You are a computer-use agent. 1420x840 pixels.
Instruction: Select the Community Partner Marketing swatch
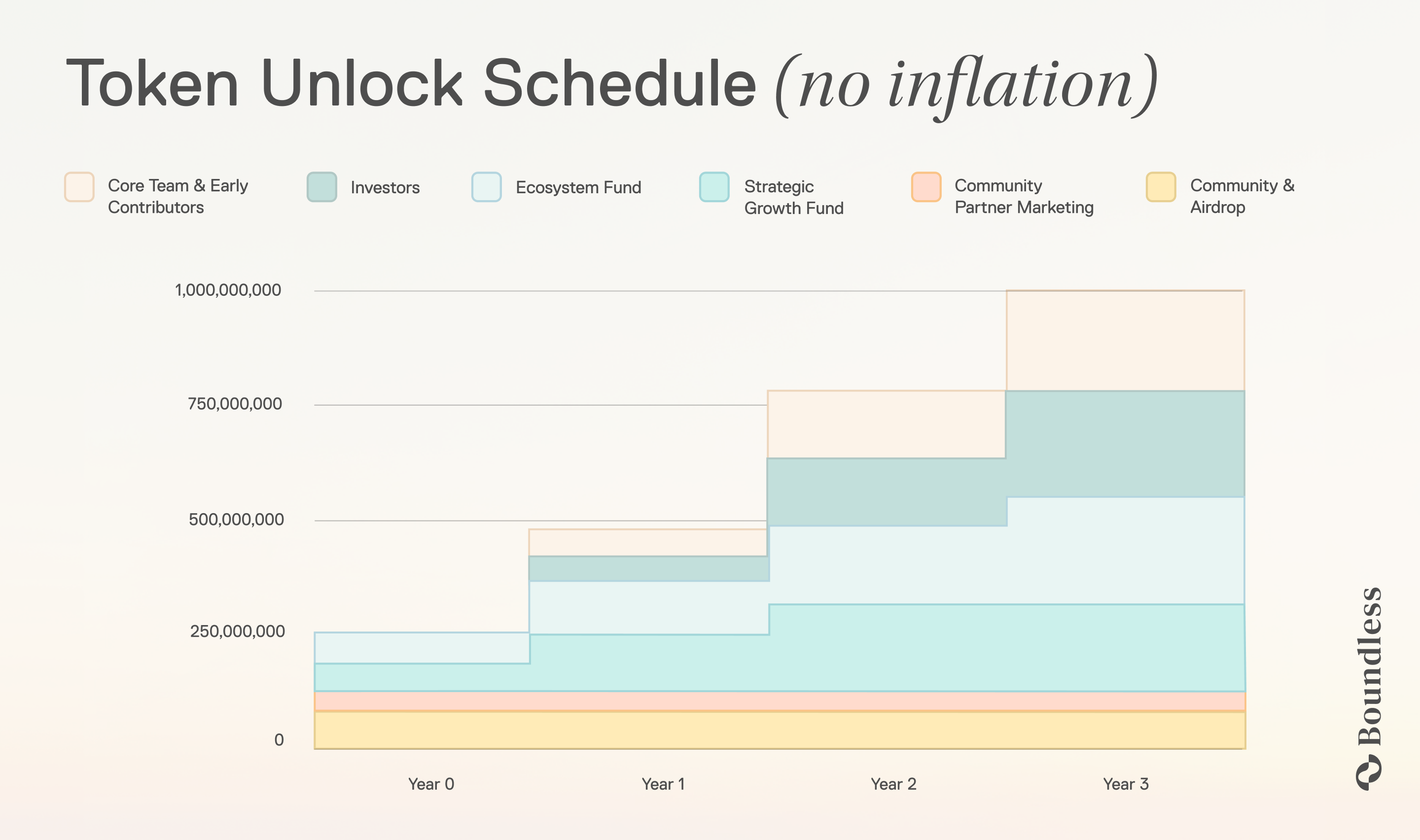click(x=926, y=187)
